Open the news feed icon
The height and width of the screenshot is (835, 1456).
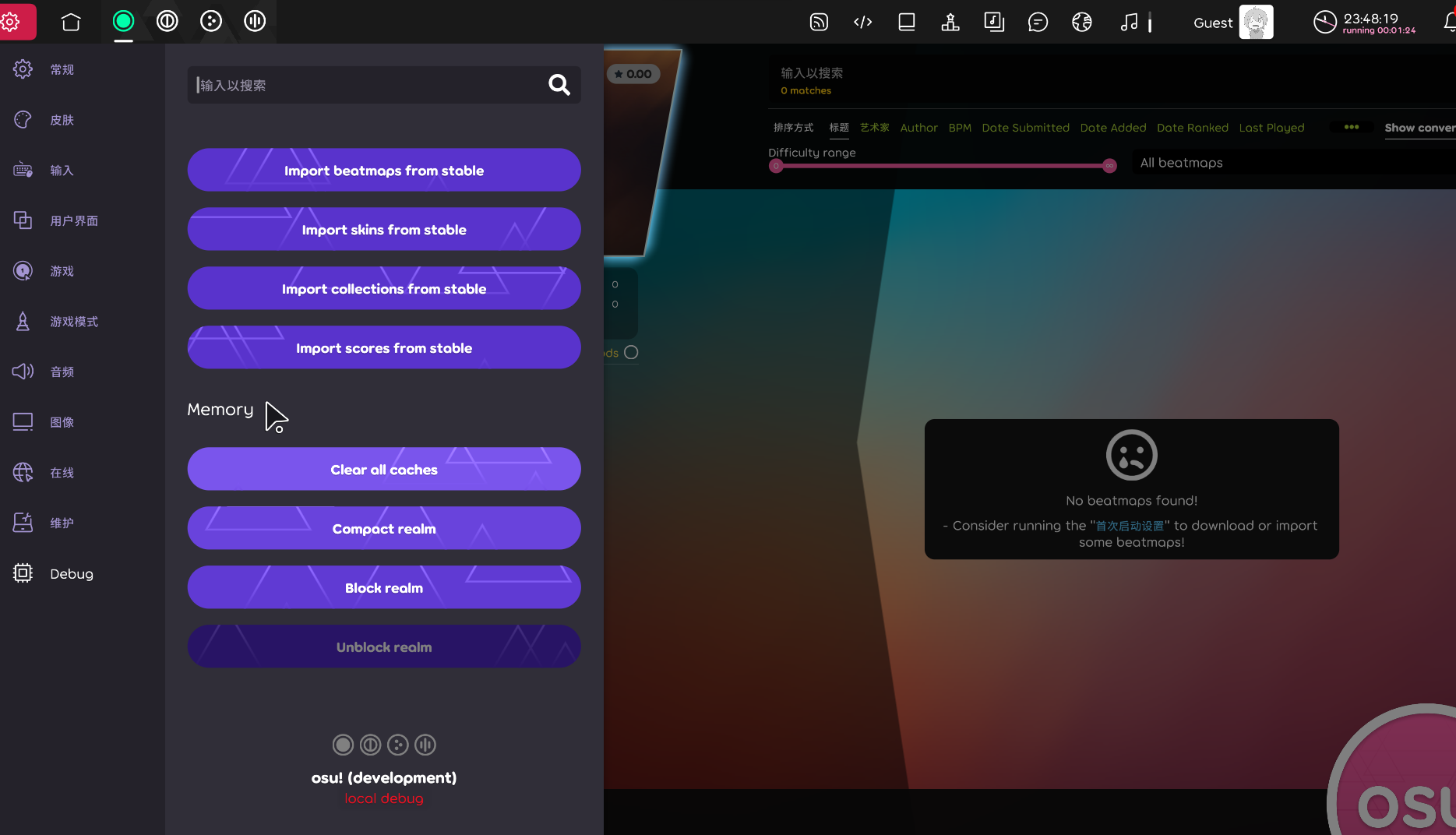(x=819, y=22)
